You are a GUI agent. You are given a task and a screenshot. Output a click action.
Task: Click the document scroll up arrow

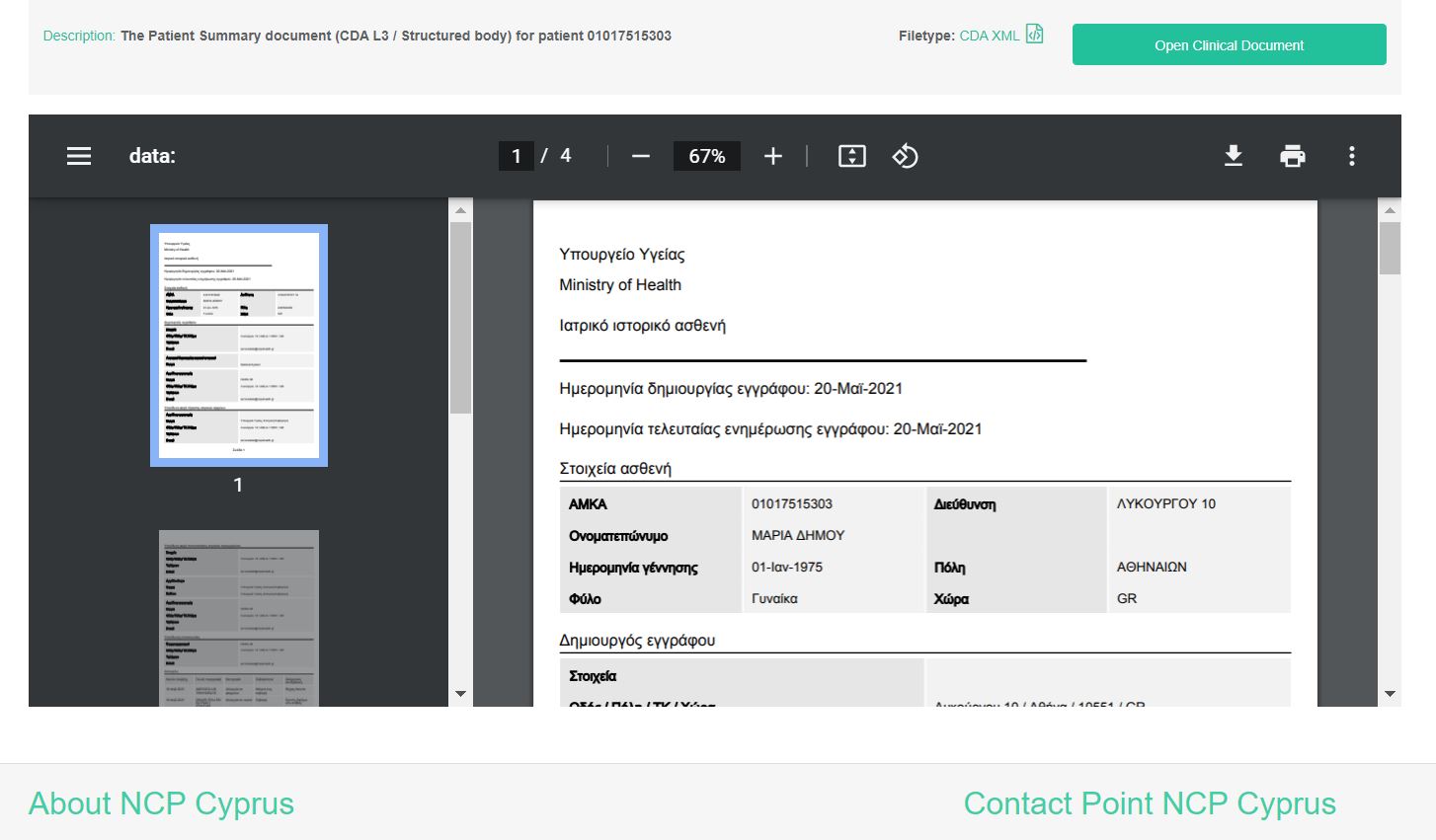tap(1390, 209)
